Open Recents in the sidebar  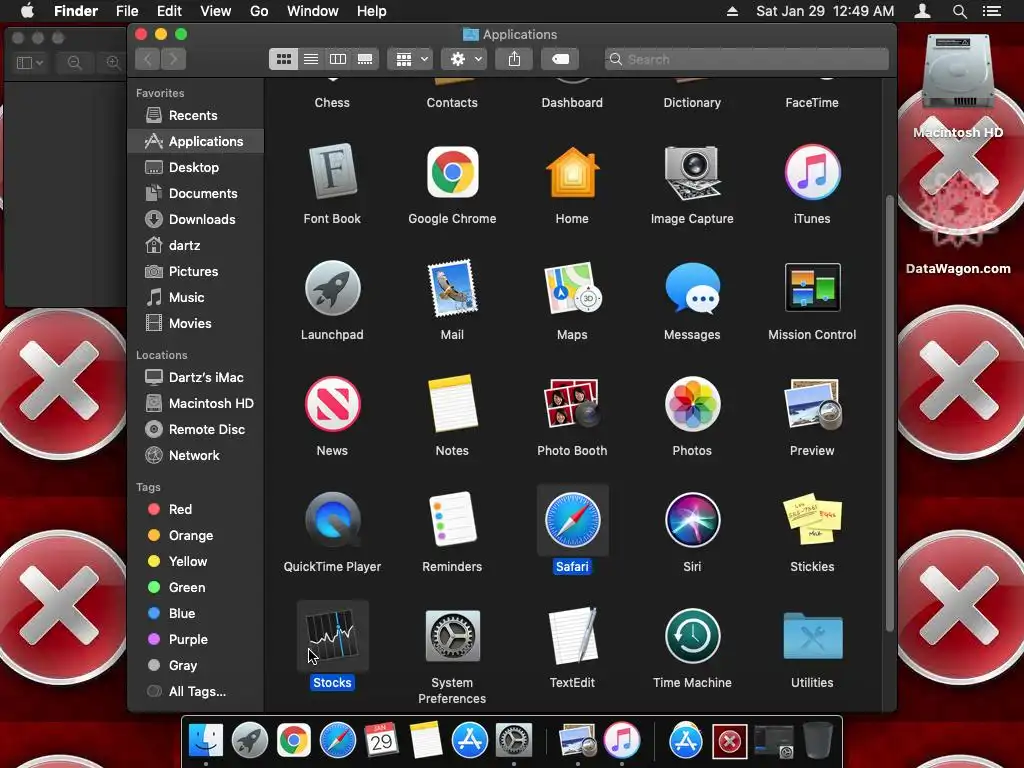tap(196, 116)
